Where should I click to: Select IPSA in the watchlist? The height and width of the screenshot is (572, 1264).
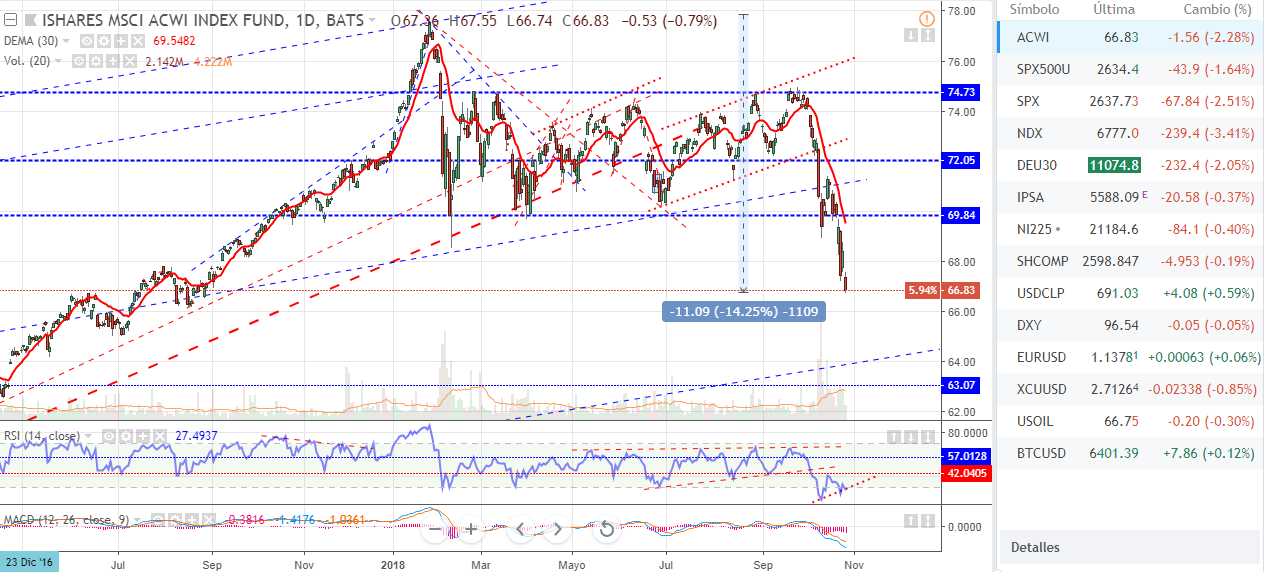(x=1130, y=197)
